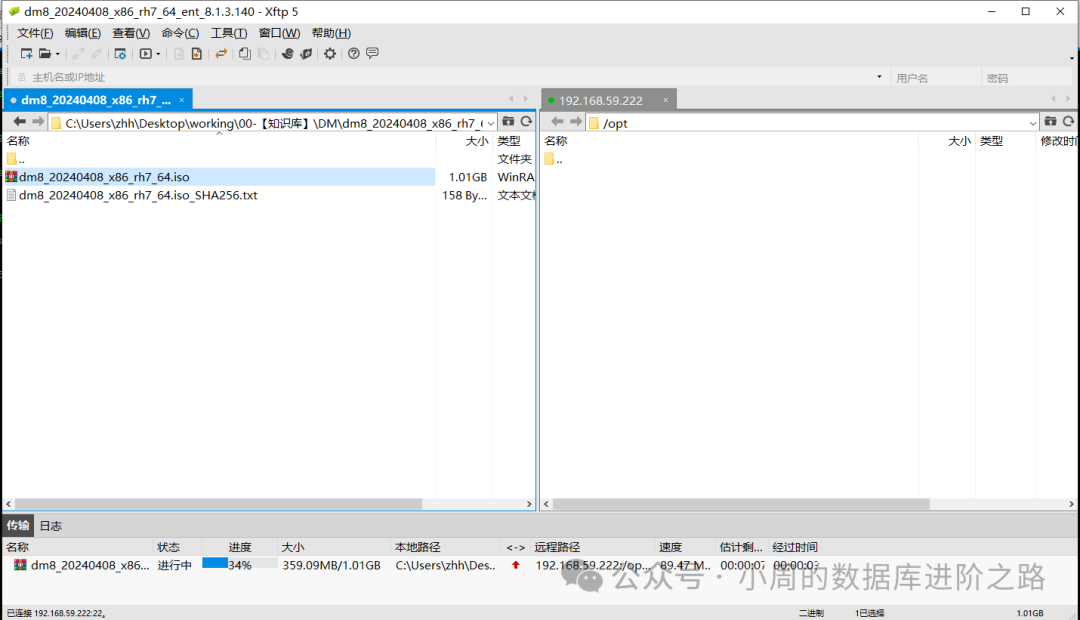Viewport: 1080px width, 620px height.
Task: Expand the local path dropdown
Action: (x=490, y=123)
